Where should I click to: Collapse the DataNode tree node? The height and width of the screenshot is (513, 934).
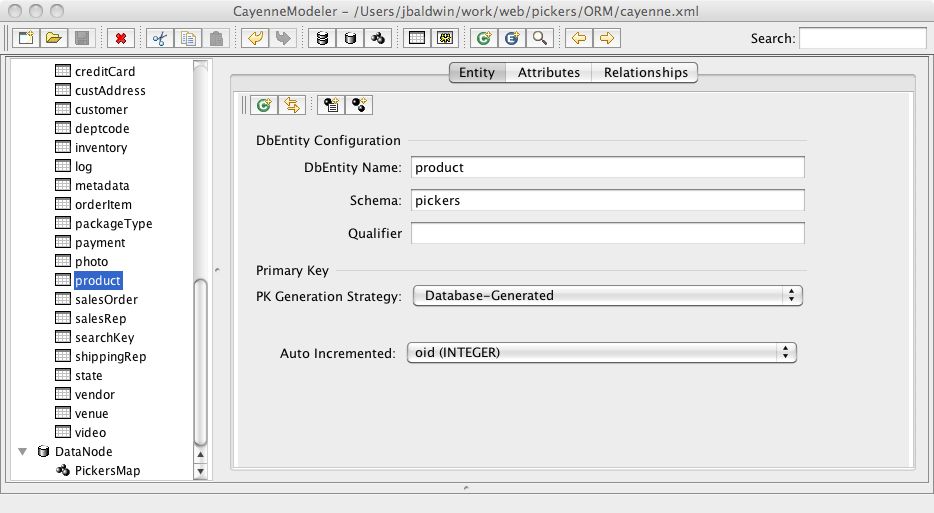click(x=22, y=452)
